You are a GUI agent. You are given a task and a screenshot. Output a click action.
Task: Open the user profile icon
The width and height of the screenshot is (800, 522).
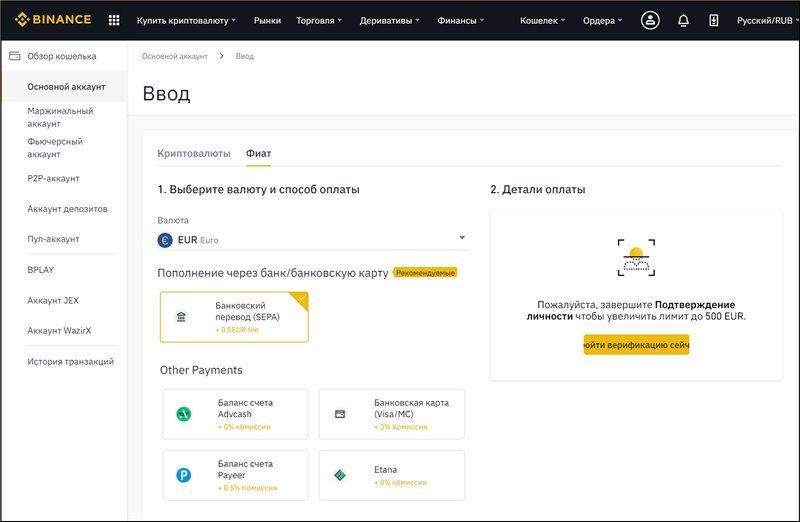[650, 20]
